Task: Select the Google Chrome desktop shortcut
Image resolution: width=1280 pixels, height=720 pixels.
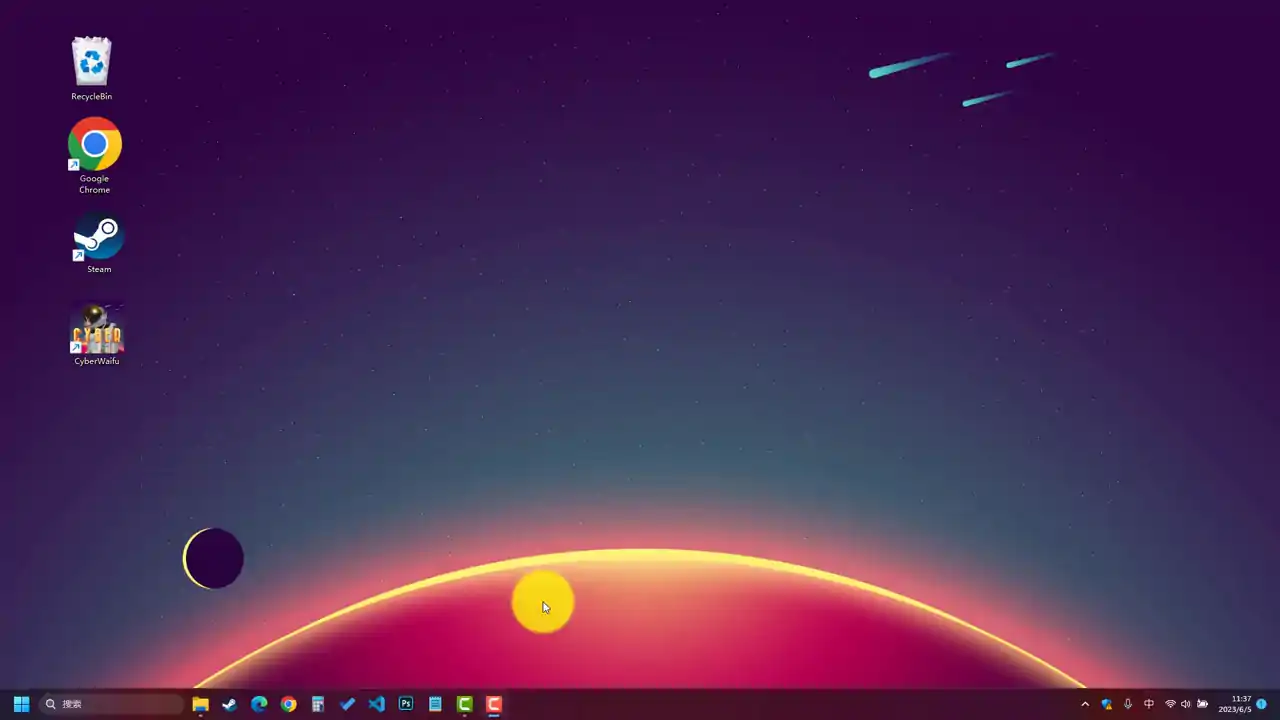Action: click(95, 156)
